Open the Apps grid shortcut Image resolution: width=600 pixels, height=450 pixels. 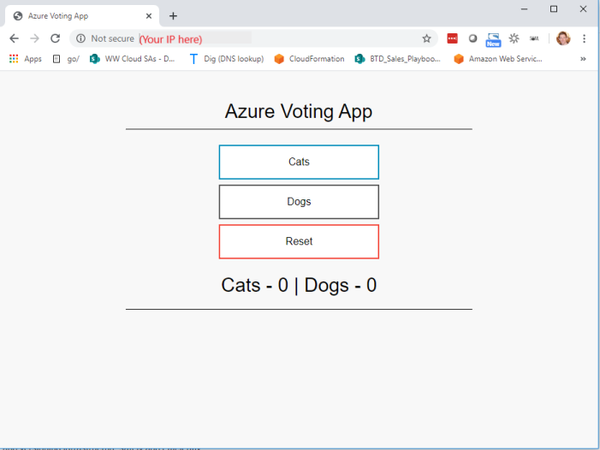tap(26, 59)
